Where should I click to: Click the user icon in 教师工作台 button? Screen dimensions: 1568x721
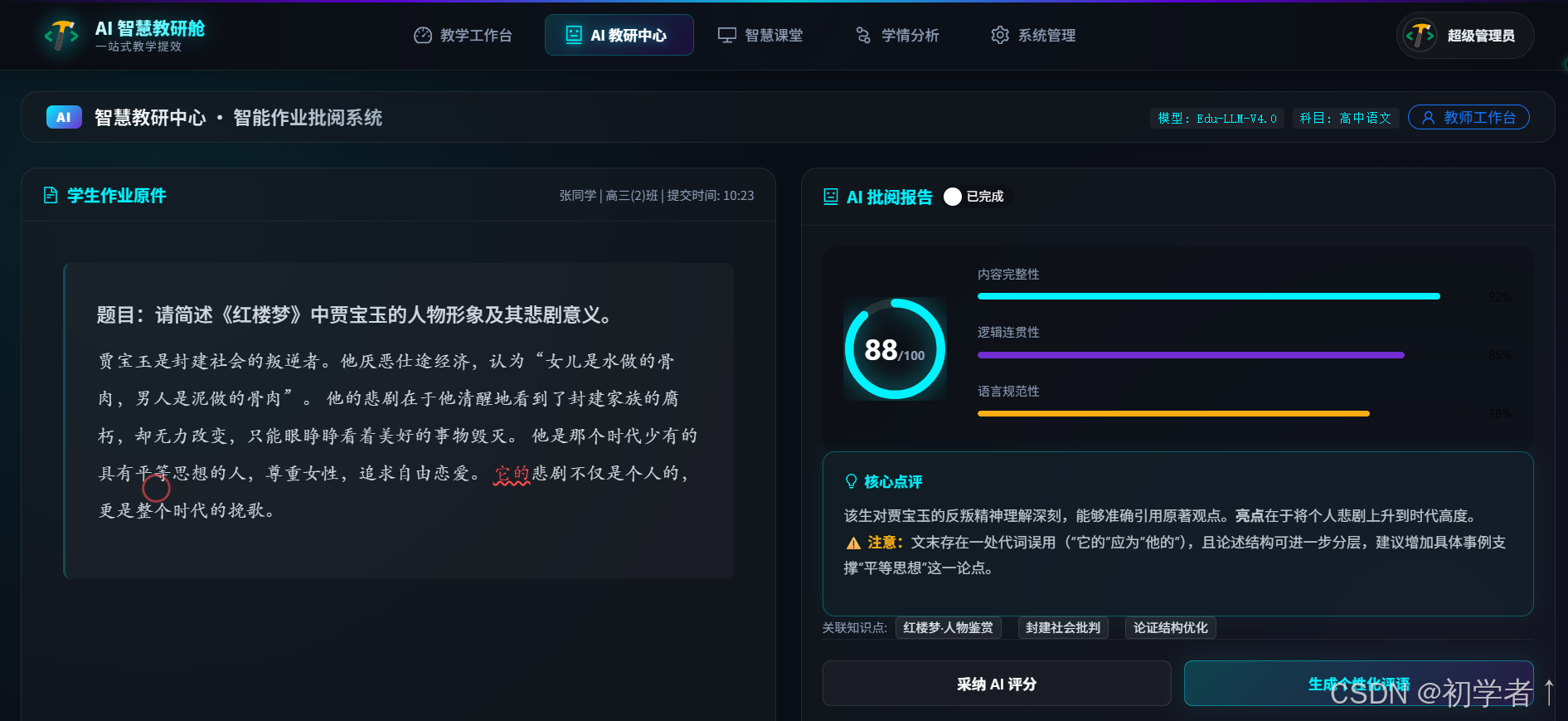1429,118
